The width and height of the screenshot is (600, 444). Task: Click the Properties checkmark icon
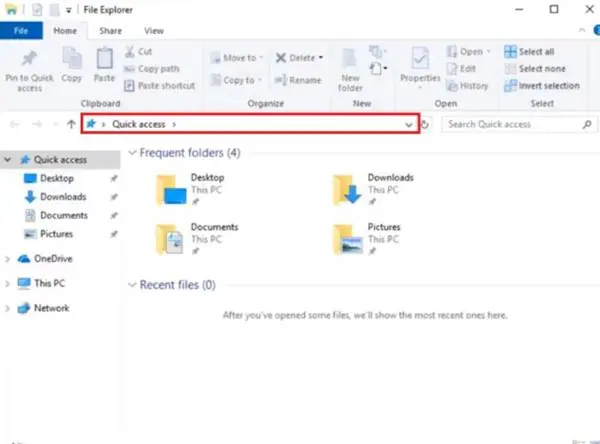coord(420,59)
